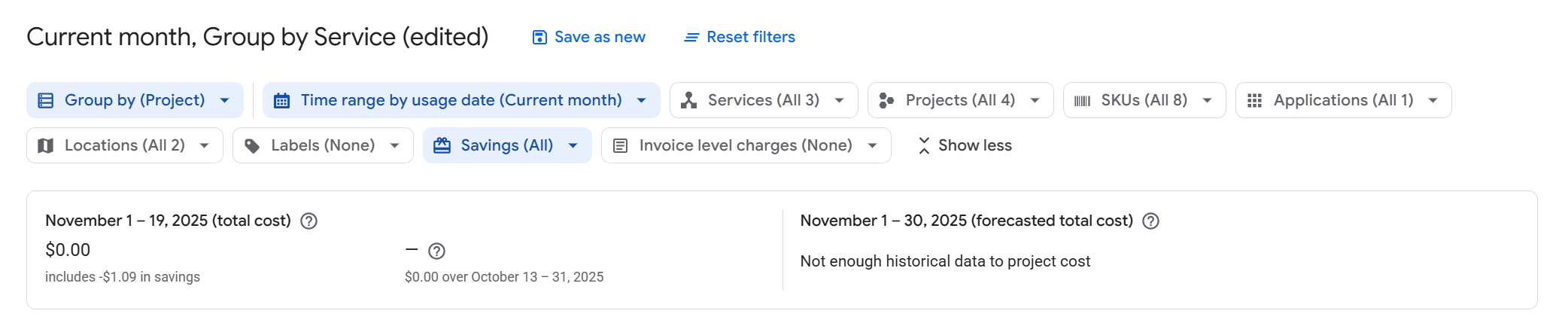
Task: Click the Save as new link text
Action: point(600,37)
